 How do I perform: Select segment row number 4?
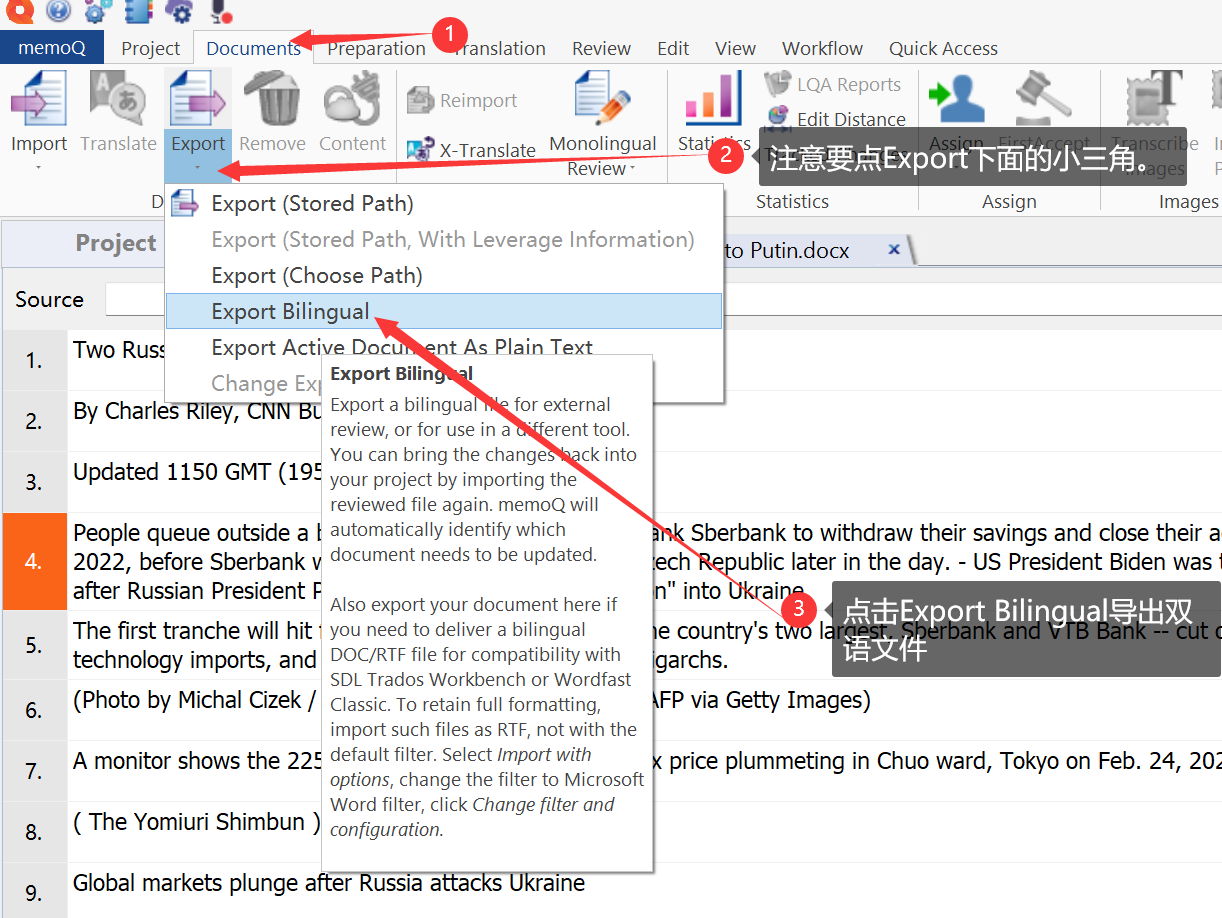pos(34,561)
